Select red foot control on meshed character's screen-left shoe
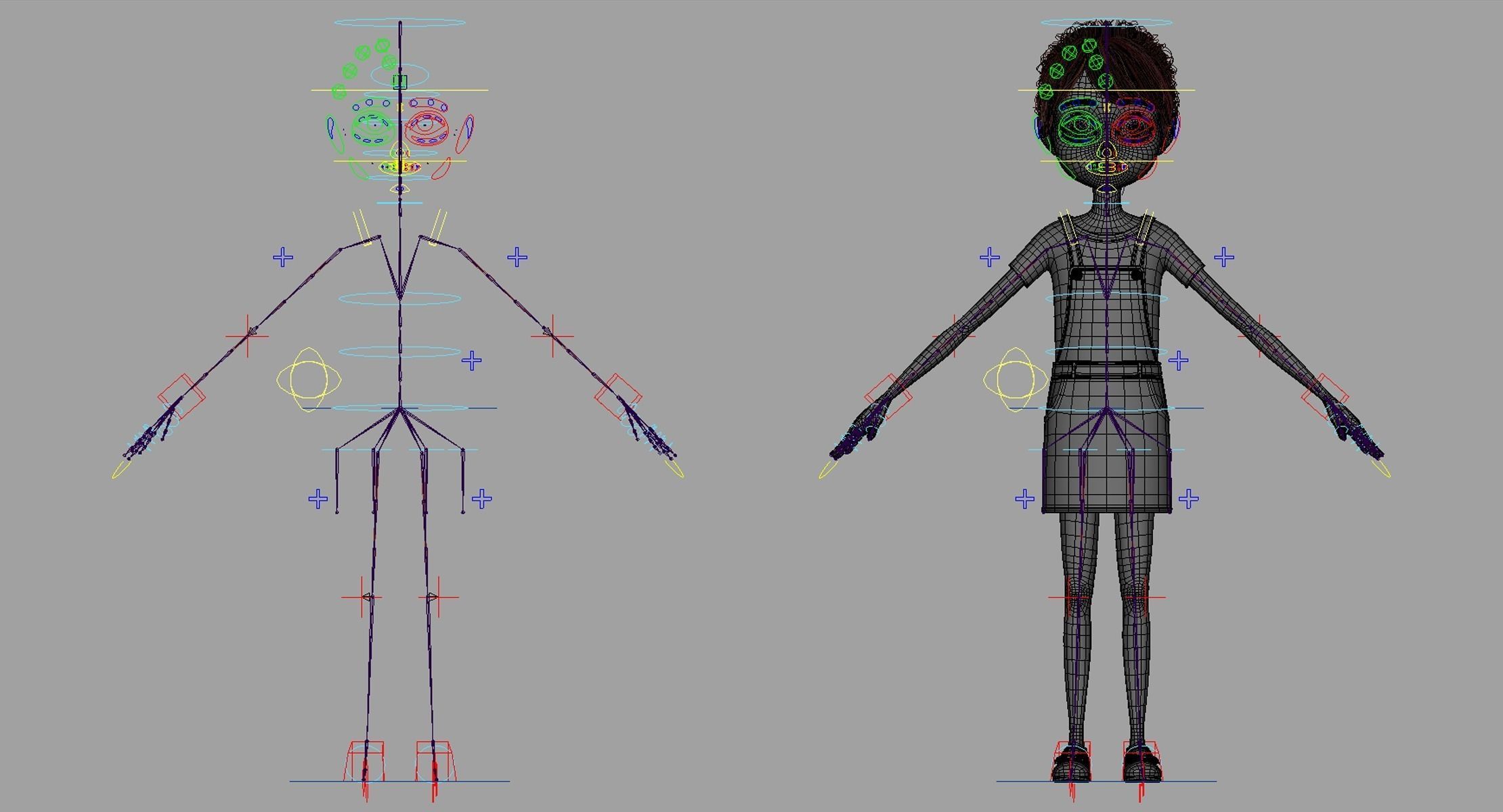 click(x=1072, y=763)
